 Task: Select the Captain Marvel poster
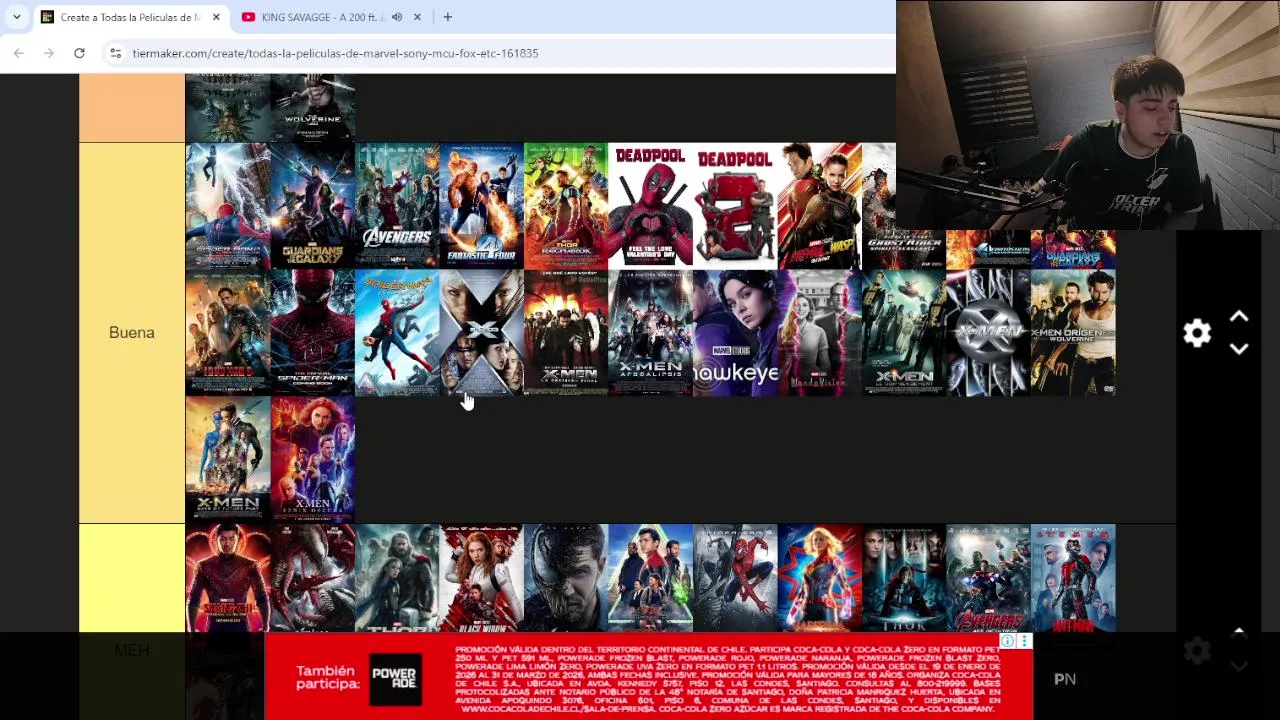[x=819, y=578]
